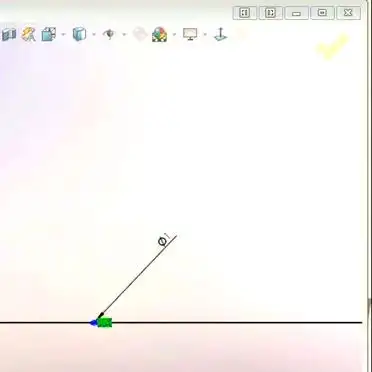The height and width of the screenshot is (372, 372).
Task: Select the diameter dimension symbol text
Action: (164, 240)
